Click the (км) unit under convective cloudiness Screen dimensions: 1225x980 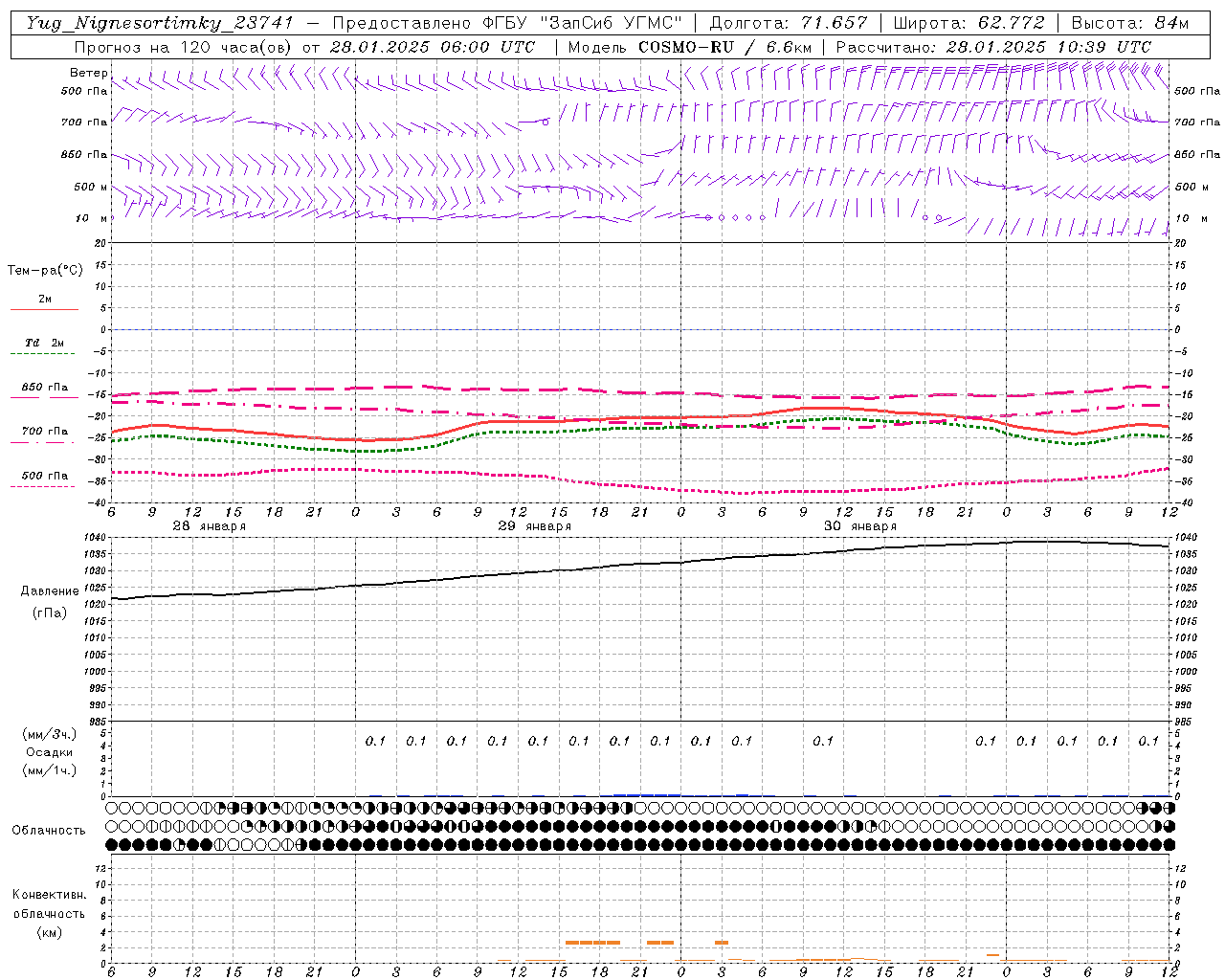coord(50,931)
